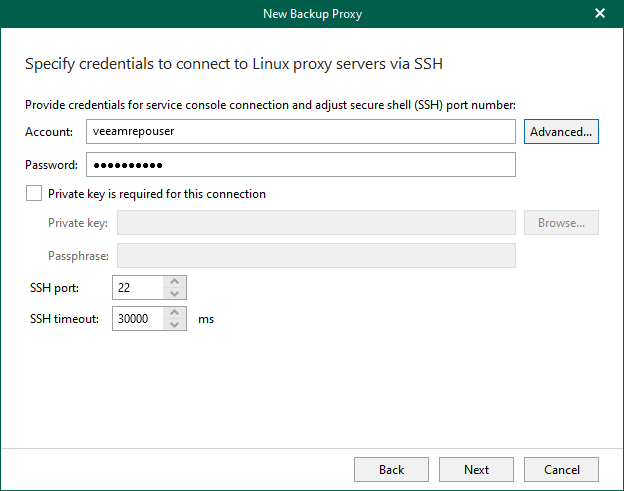624x491 pixels.
Task: Click the Account input field
Action: pyautogui.click(x=300, y=132)
